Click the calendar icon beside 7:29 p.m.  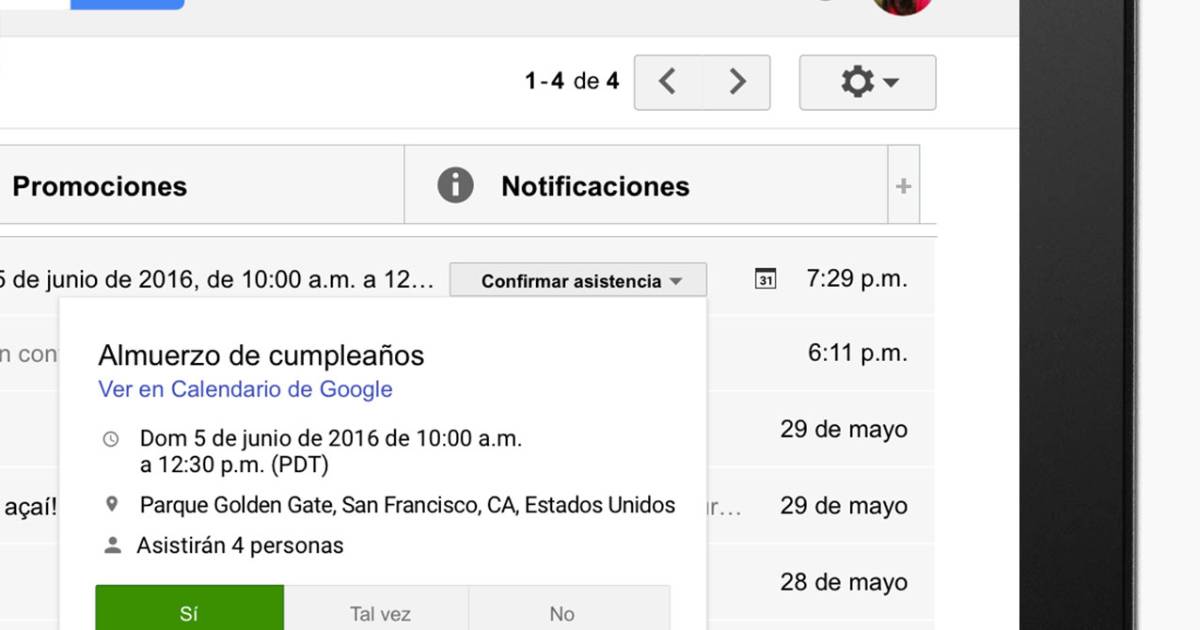[765, 280]
